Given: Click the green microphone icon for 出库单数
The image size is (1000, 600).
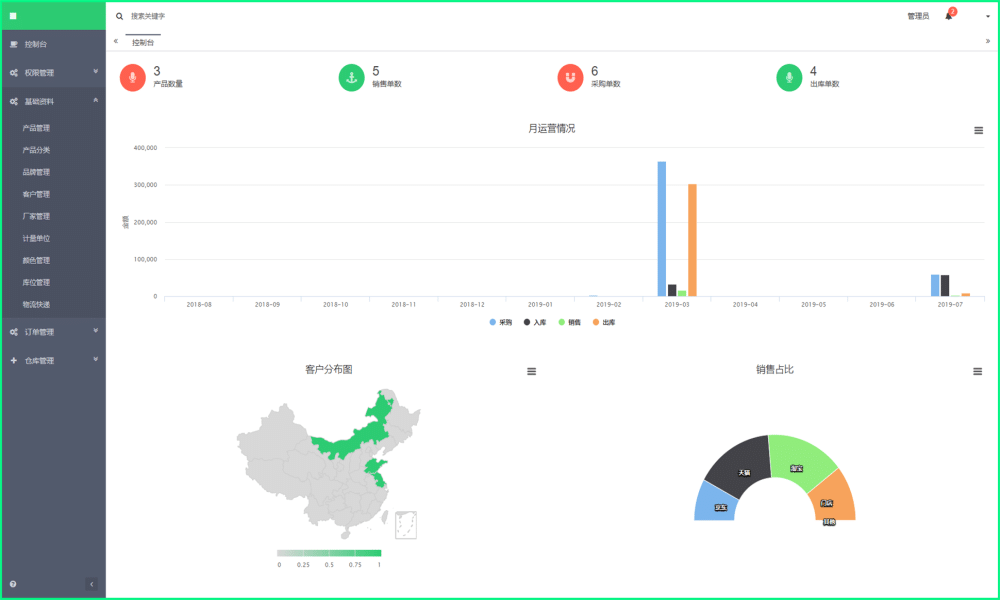Looking at the screenshot, I should coord(789,78).
